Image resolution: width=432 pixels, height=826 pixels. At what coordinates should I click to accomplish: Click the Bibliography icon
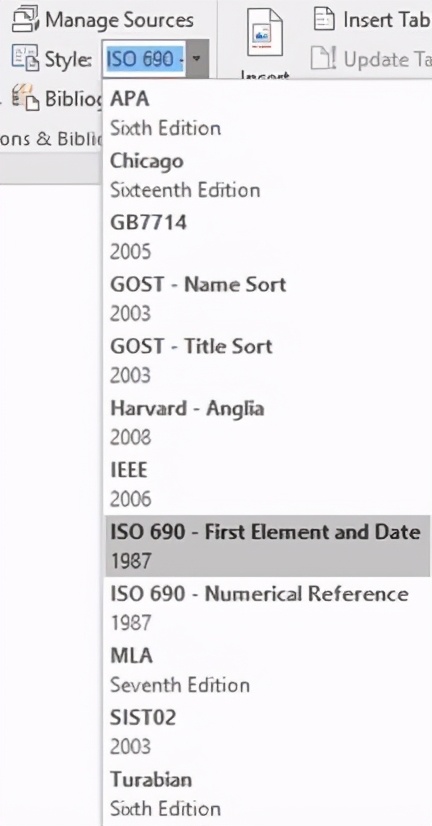click(26, 97)
